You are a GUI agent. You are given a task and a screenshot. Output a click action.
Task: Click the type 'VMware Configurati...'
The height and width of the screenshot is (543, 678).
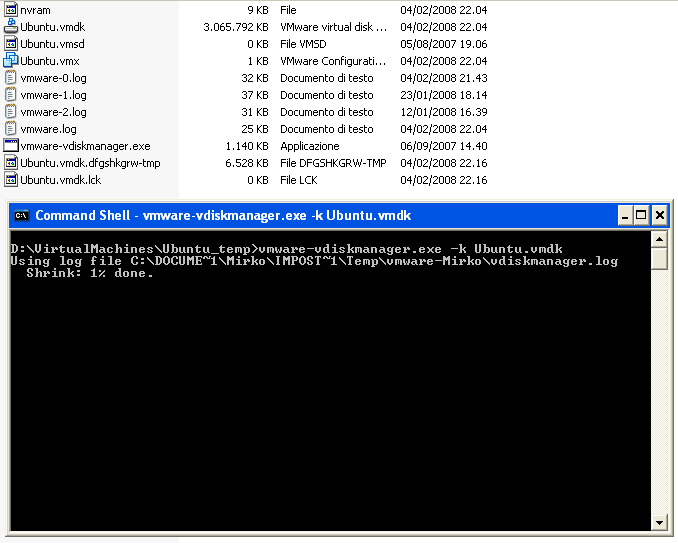[x=333, y=61]
